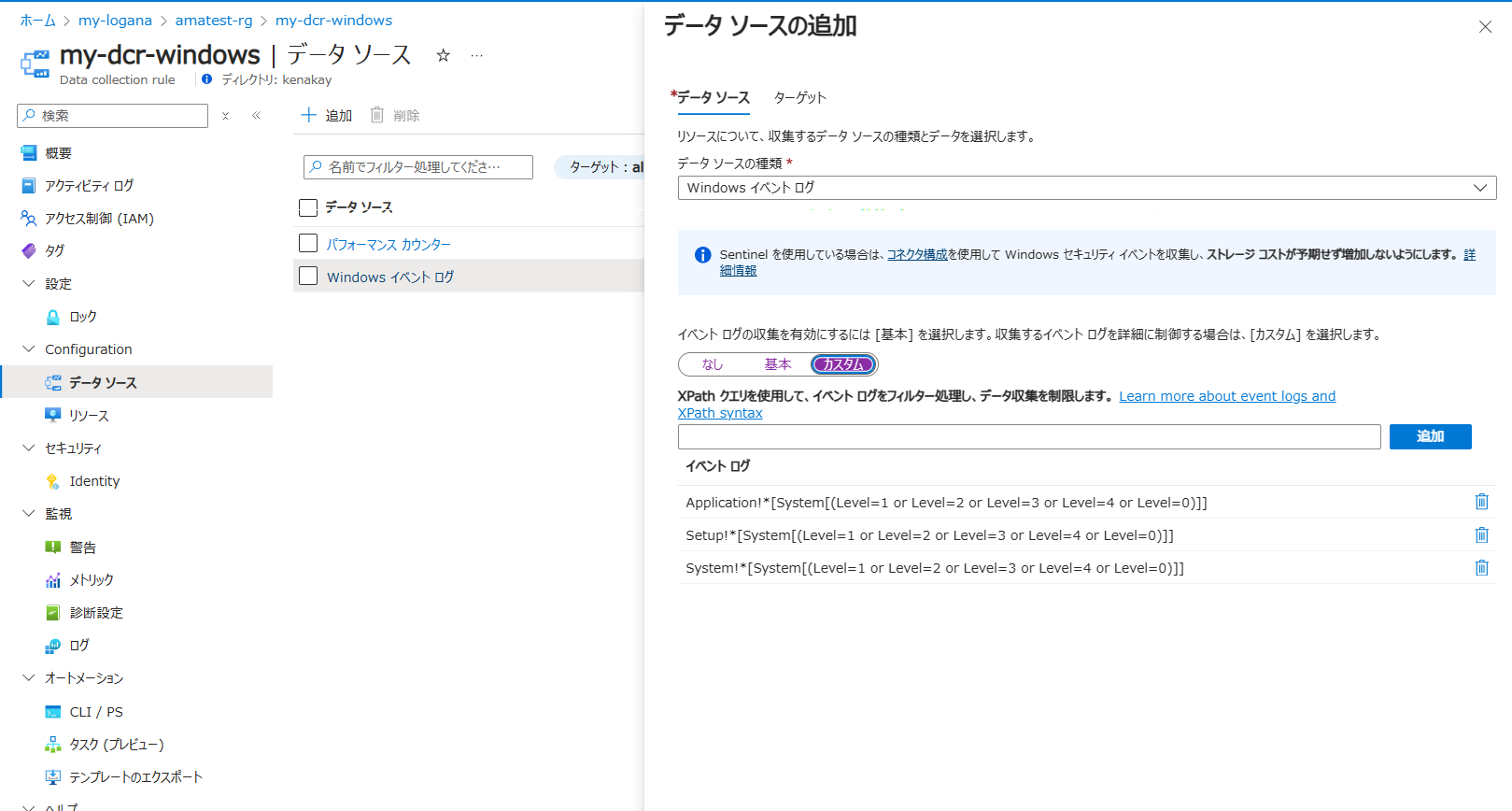Collapse the 監視 section in sidebar
Viewport: 1512px width, 811px height.
pyautogui.click(x=29, y=514)
